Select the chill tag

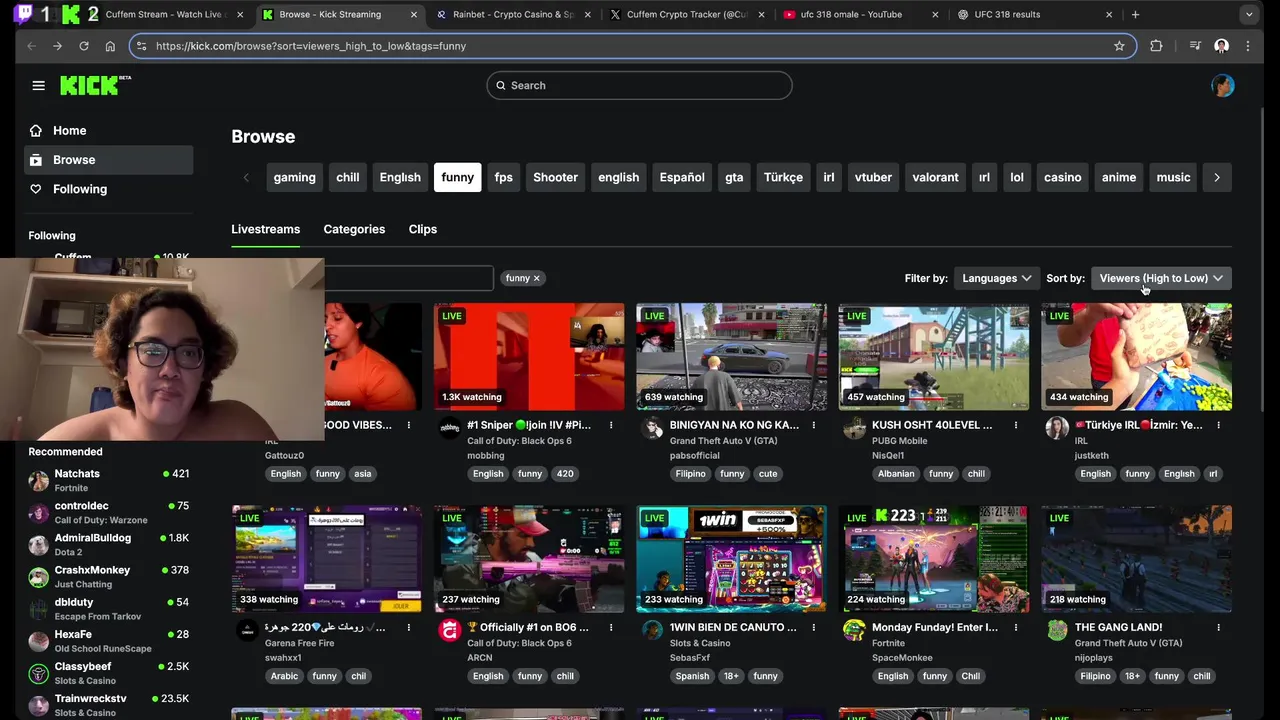tap(348, 177)
